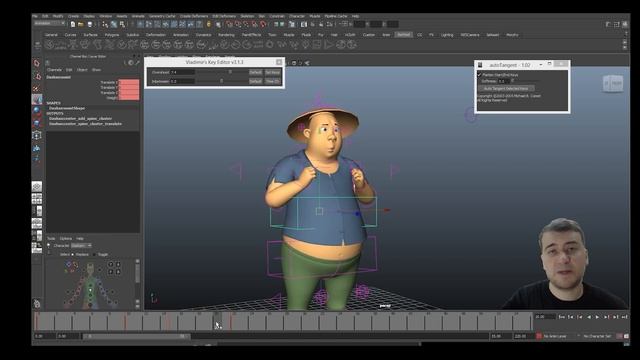The height and width of the screenshot is (360, 640).
Task: Click the current frame field by playback controls
Action: click(545, 317)
